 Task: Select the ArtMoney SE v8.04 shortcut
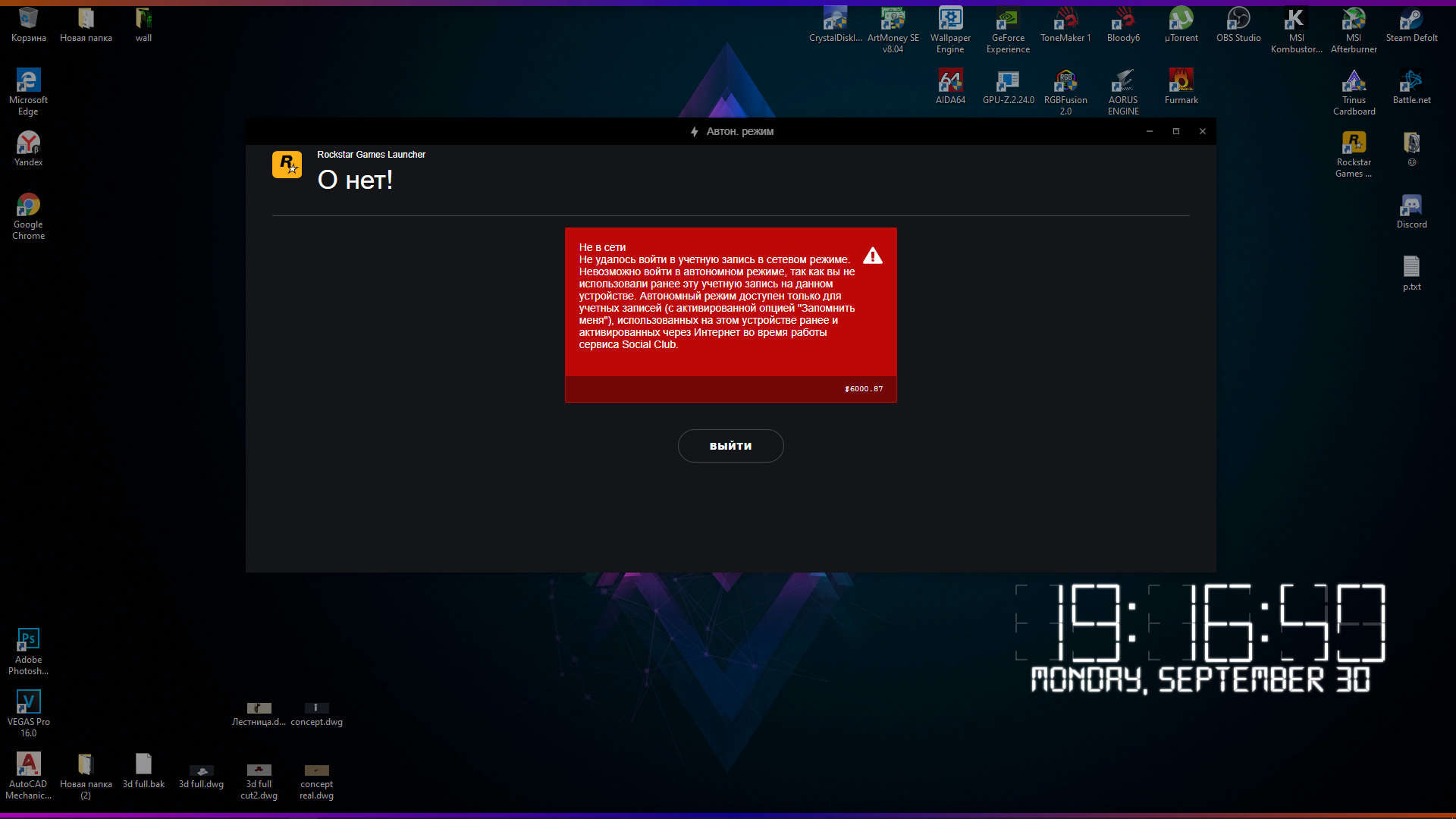pyautogui.click(x=893, y=30)
